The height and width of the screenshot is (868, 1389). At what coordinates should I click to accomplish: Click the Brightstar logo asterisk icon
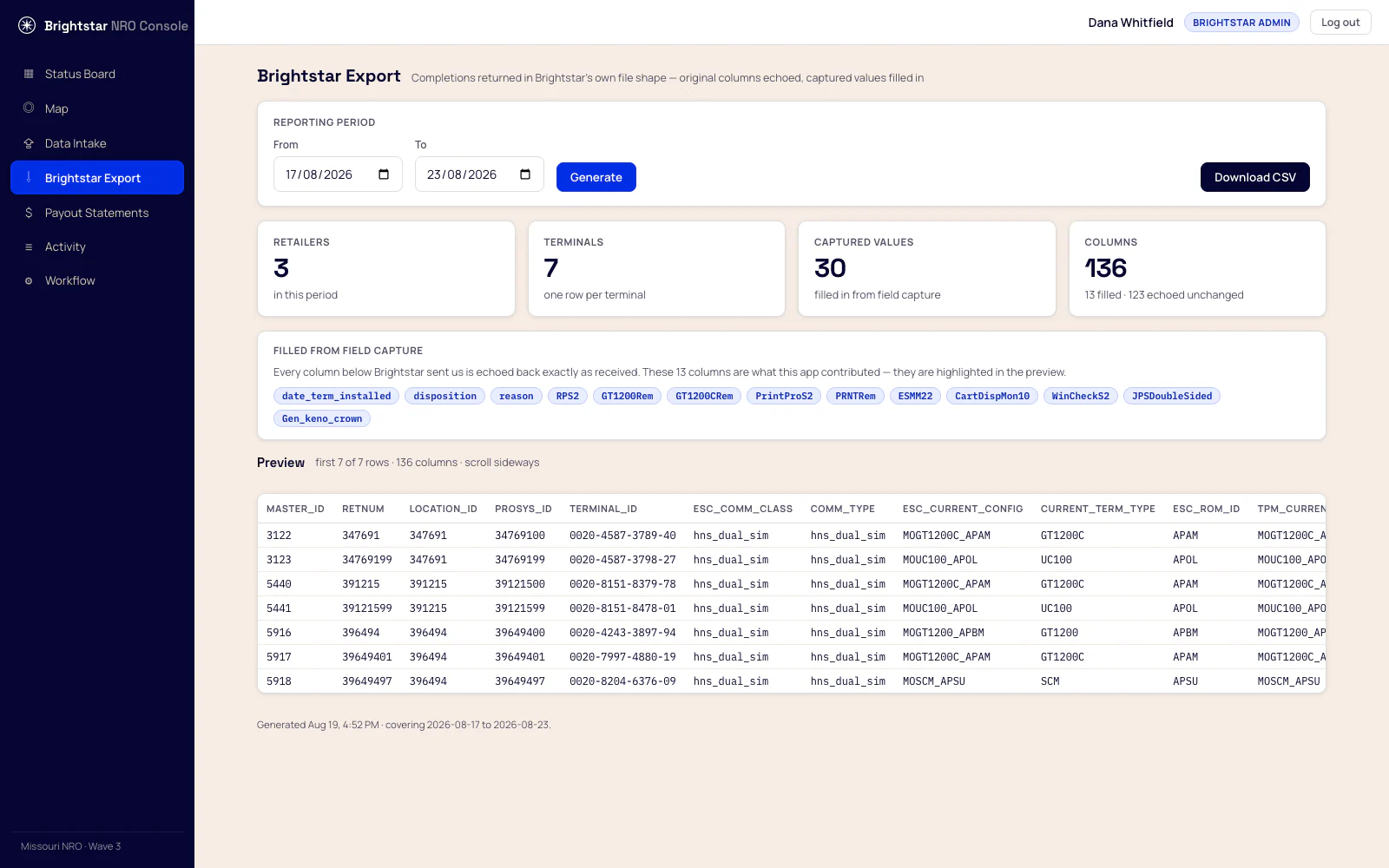pos(27,25)
